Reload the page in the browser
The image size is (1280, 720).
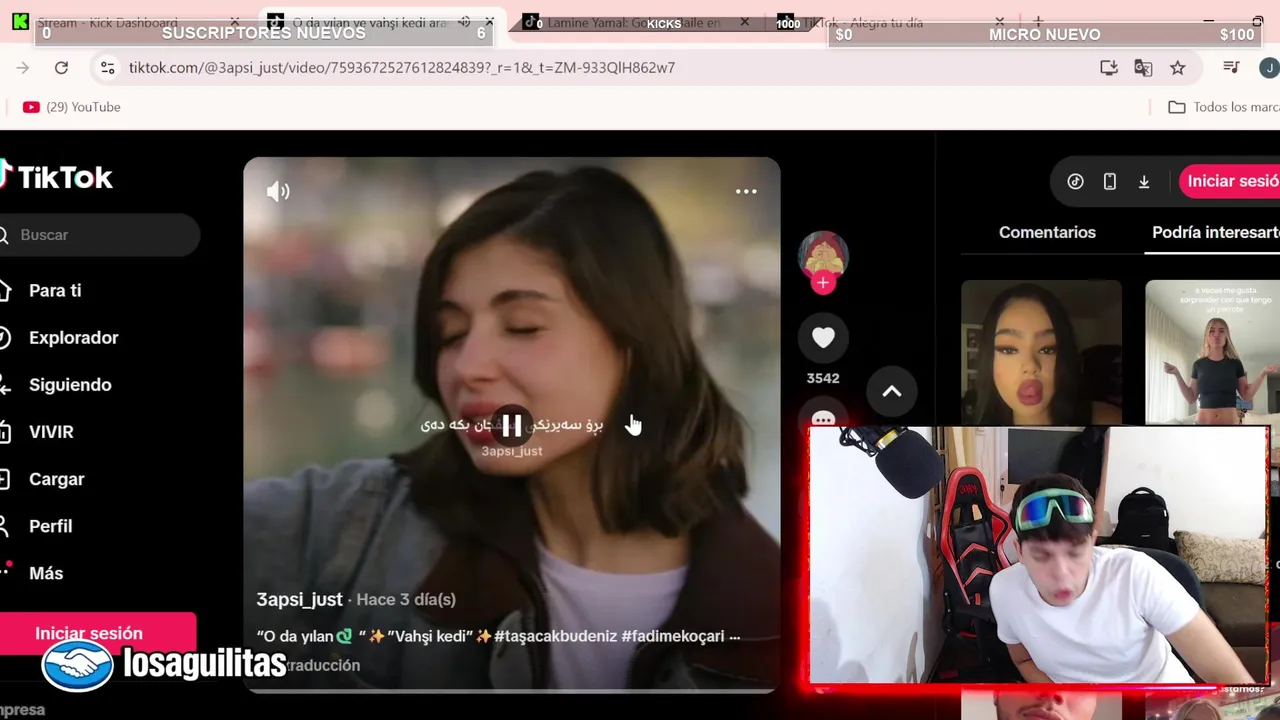point(61,67)
